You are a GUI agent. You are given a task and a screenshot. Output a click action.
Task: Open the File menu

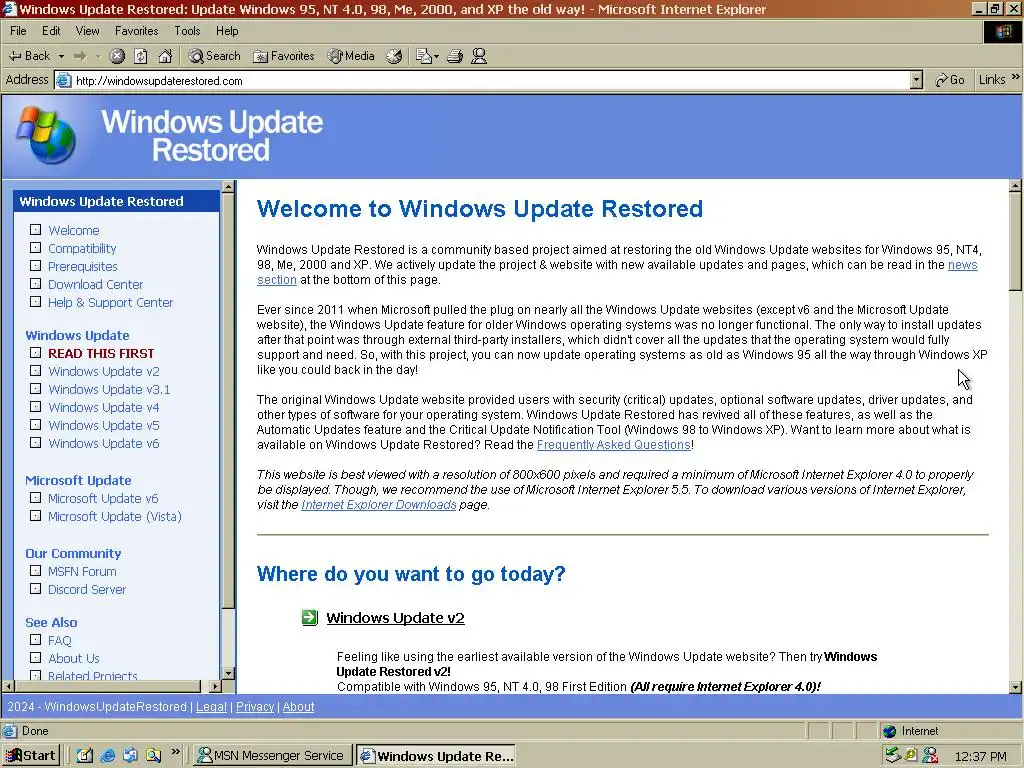pyautogui.click(x=18, y=31)
